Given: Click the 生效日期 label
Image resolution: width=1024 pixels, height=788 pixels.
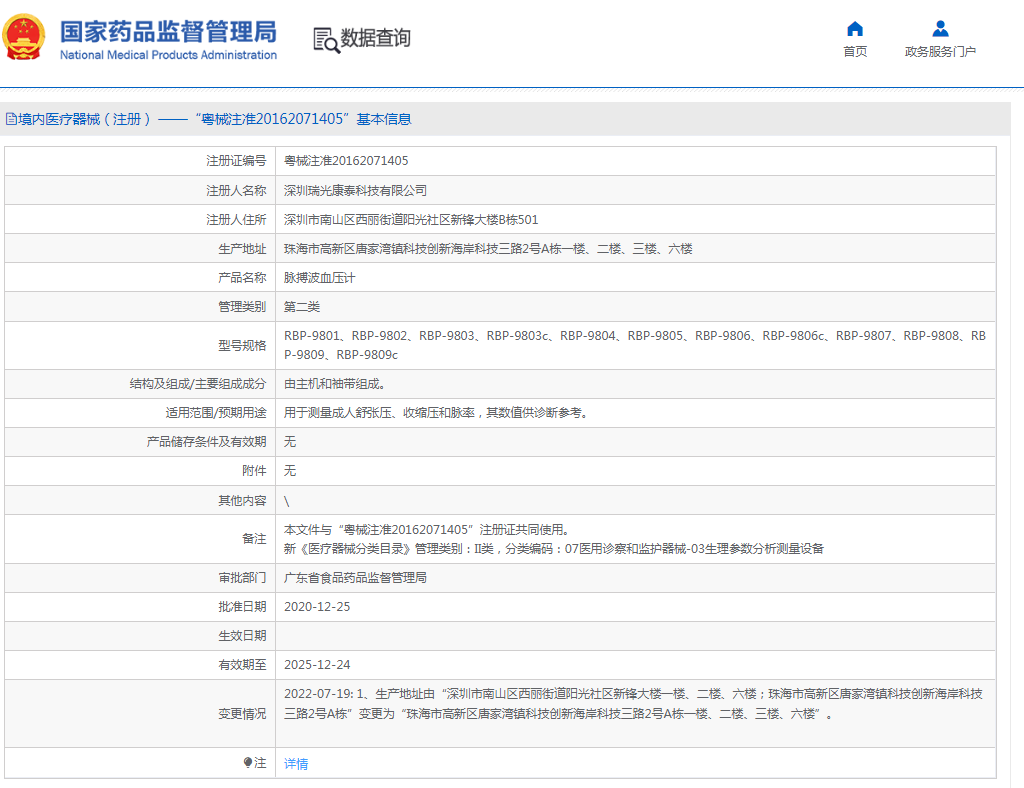Looking at the screenshot, I should (x=242, y=635).
